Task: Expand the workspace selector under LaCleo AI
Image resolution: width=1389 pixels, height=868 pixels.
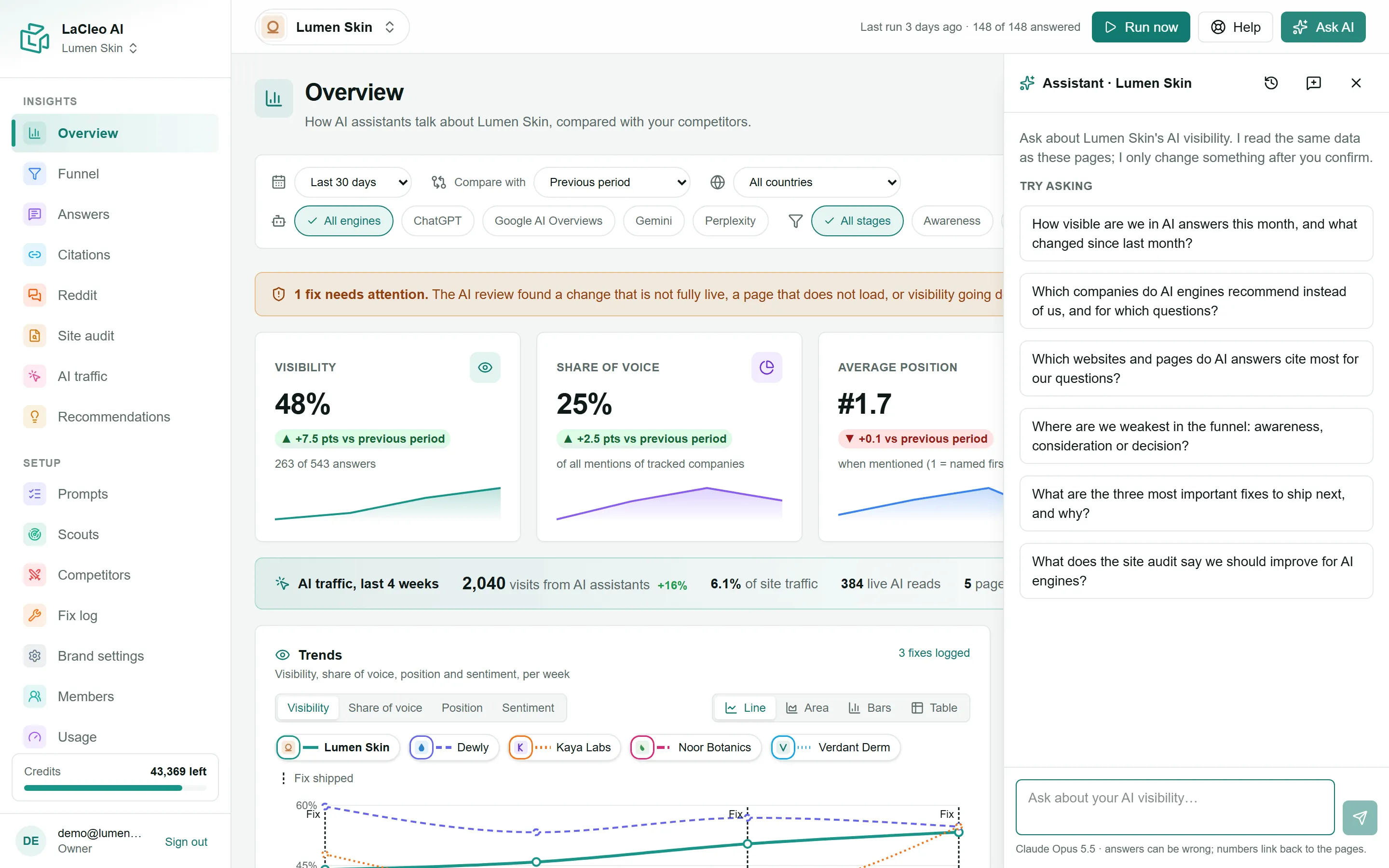Action: (x=99, y=48)
